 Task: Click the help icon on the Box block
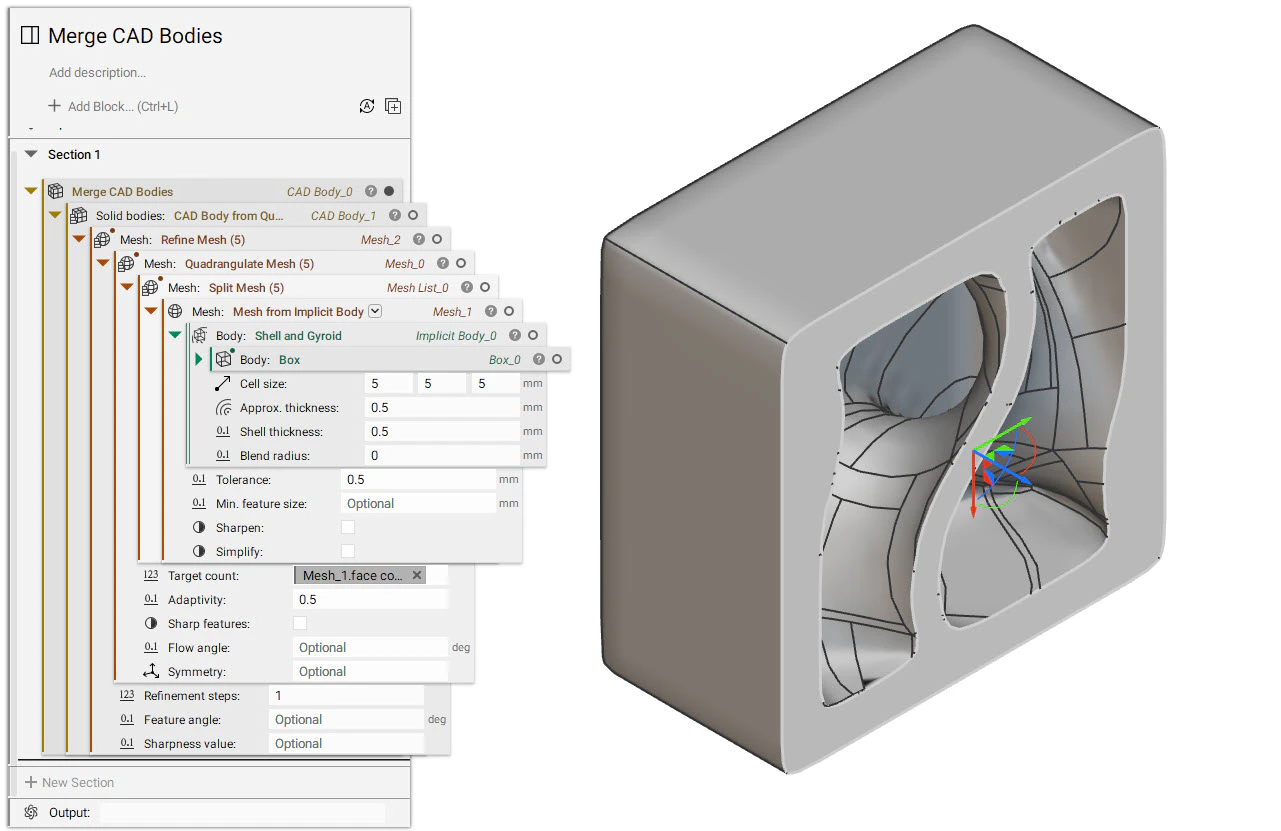click(x=539, y=358)
